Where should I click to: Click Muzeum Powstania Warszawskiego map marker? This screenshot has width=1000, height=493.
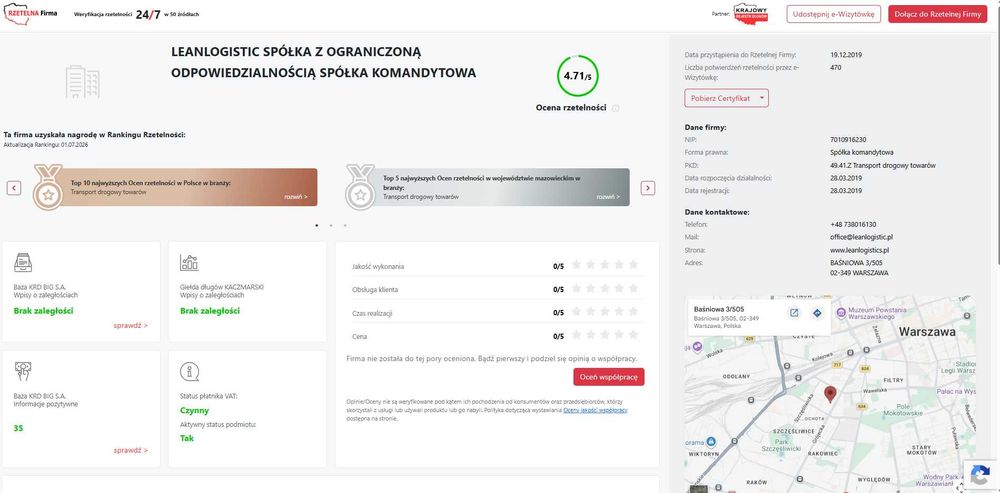click(841, 312)
